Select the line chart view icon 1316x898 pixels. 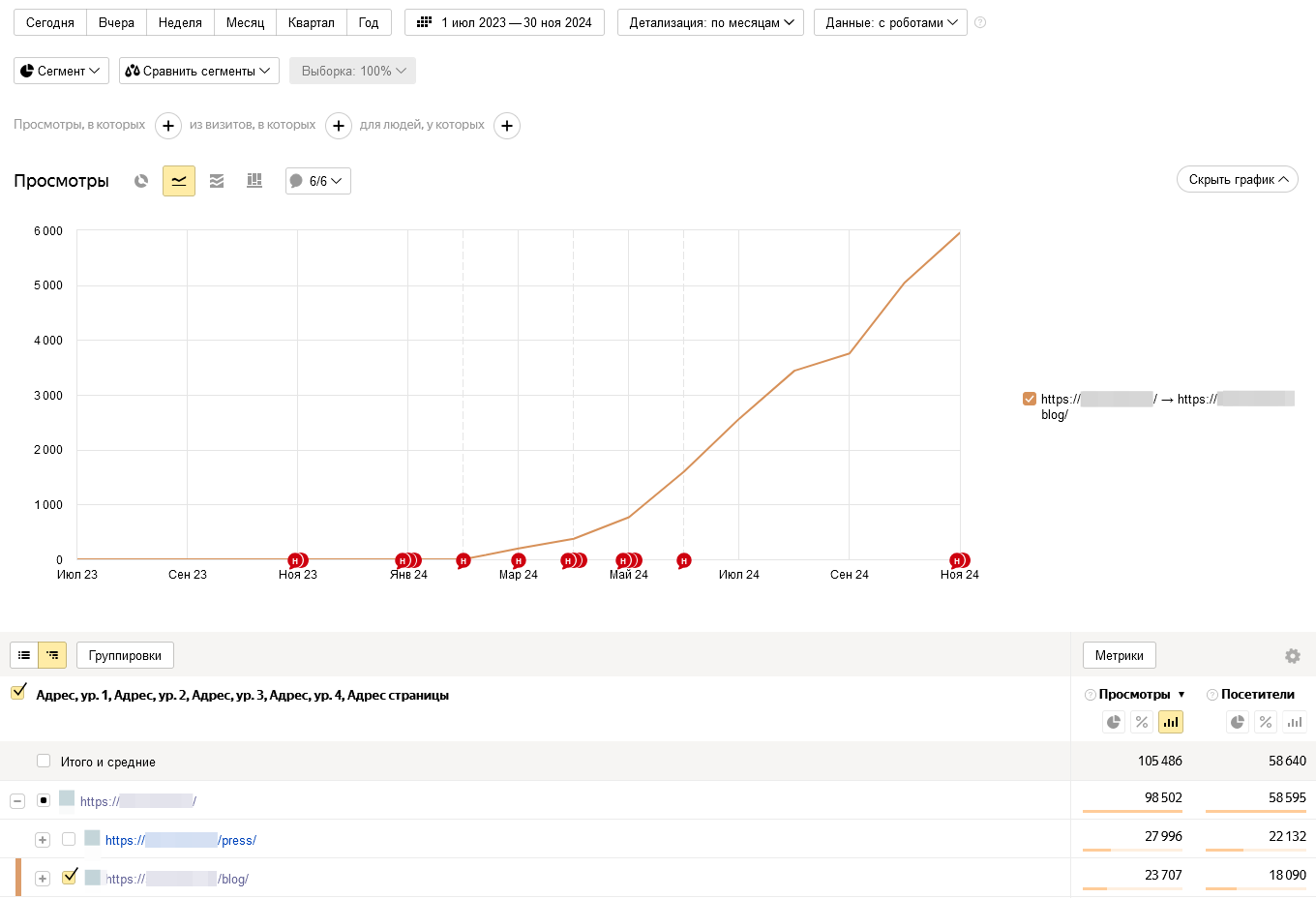coord(179,181)
